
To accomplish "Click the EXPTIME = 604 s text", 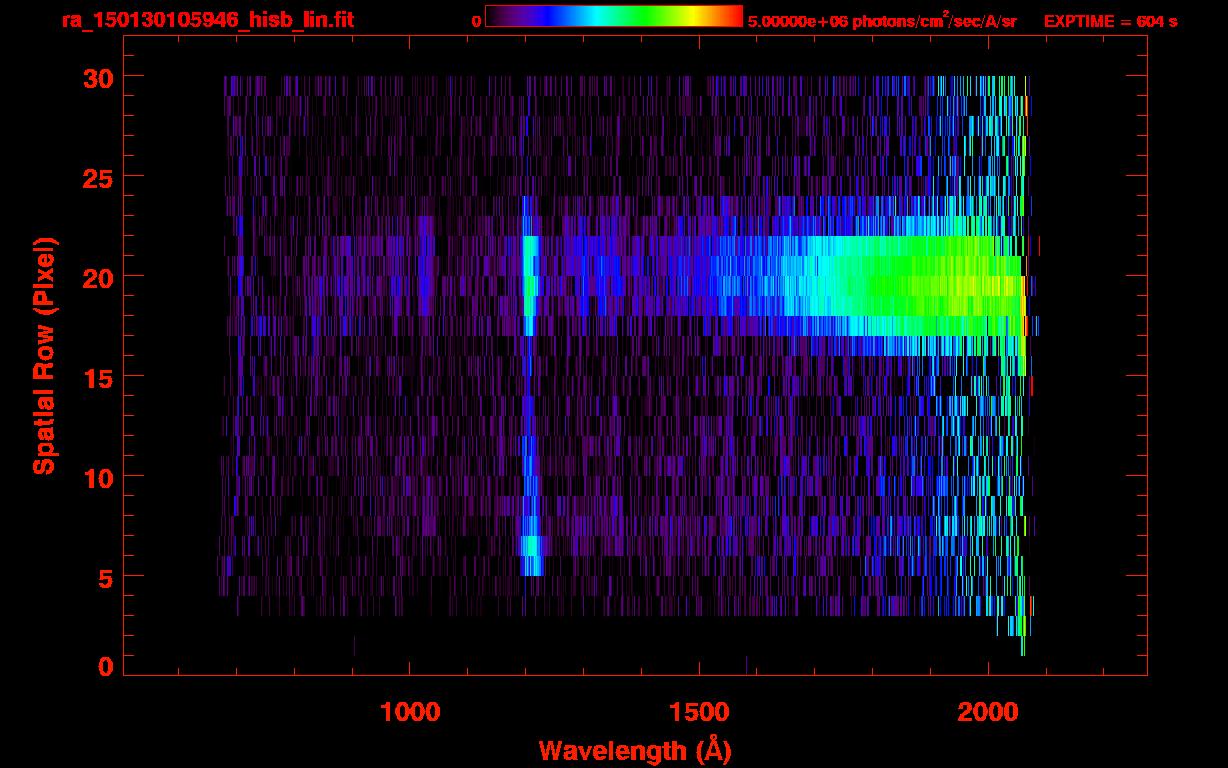I will tap(1110, 21).
